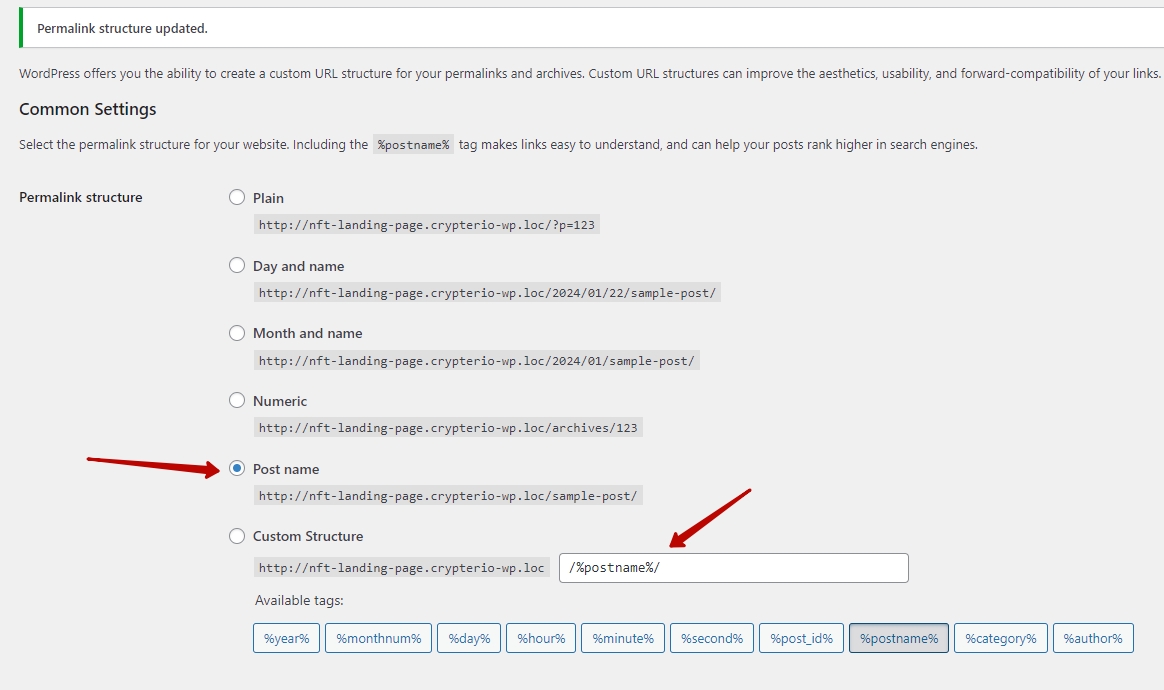Click the custom structure text field
This screenshot has height=690, width=1164.
coord(733,568)
